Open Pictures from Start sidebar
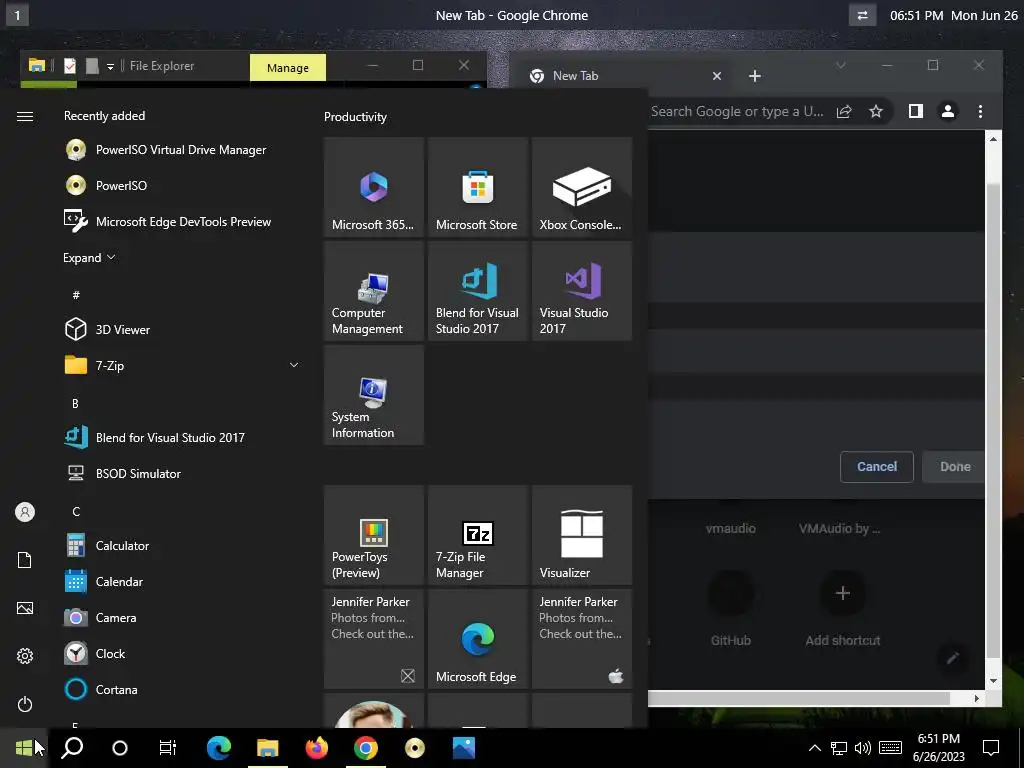Viewport: 1024px width, 768px height. [x=25, y=608]
